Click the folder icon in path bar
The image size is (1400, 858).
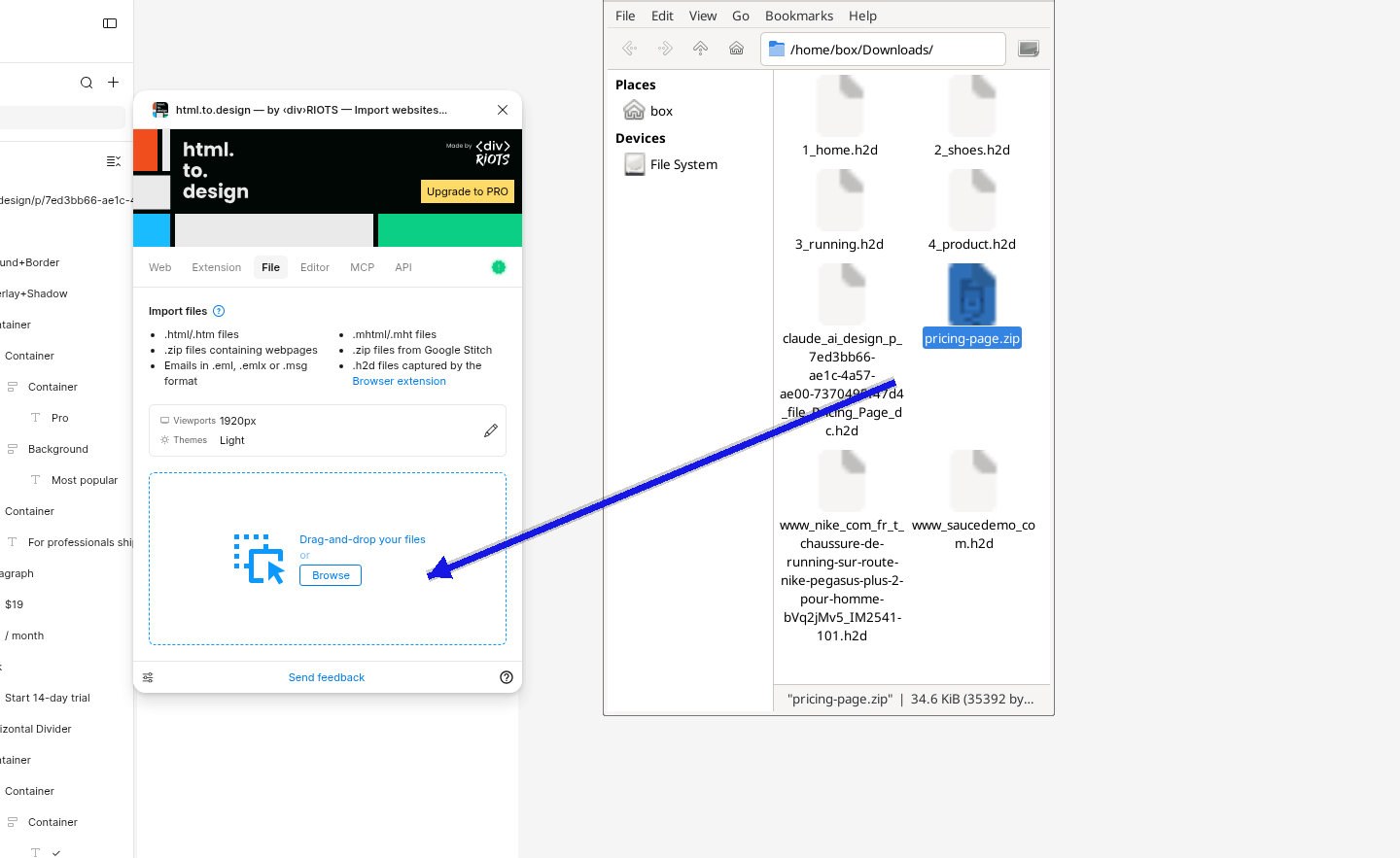click(777, 49)
